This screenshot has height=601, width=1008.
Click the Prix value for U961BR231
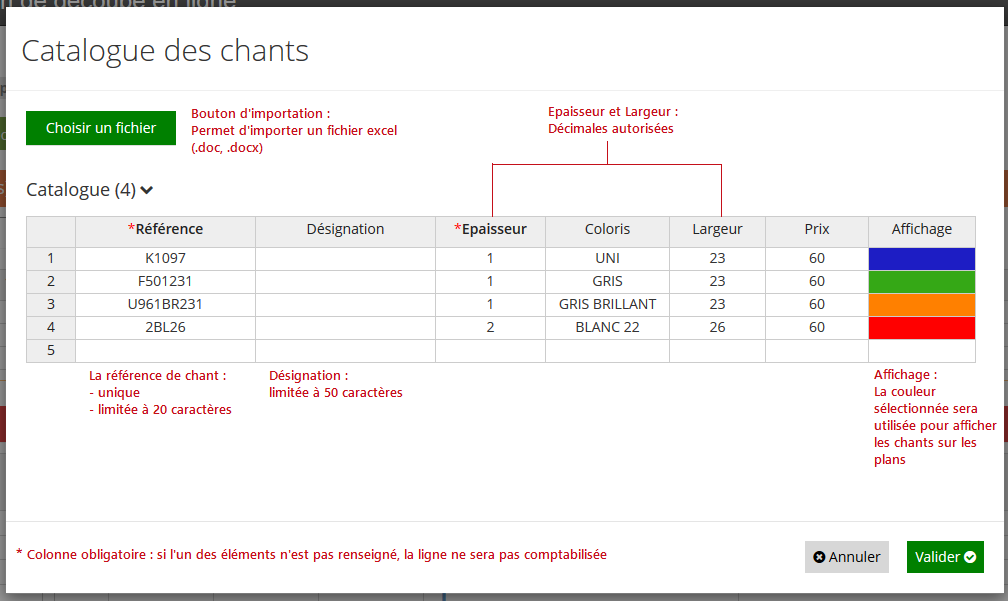817,305
